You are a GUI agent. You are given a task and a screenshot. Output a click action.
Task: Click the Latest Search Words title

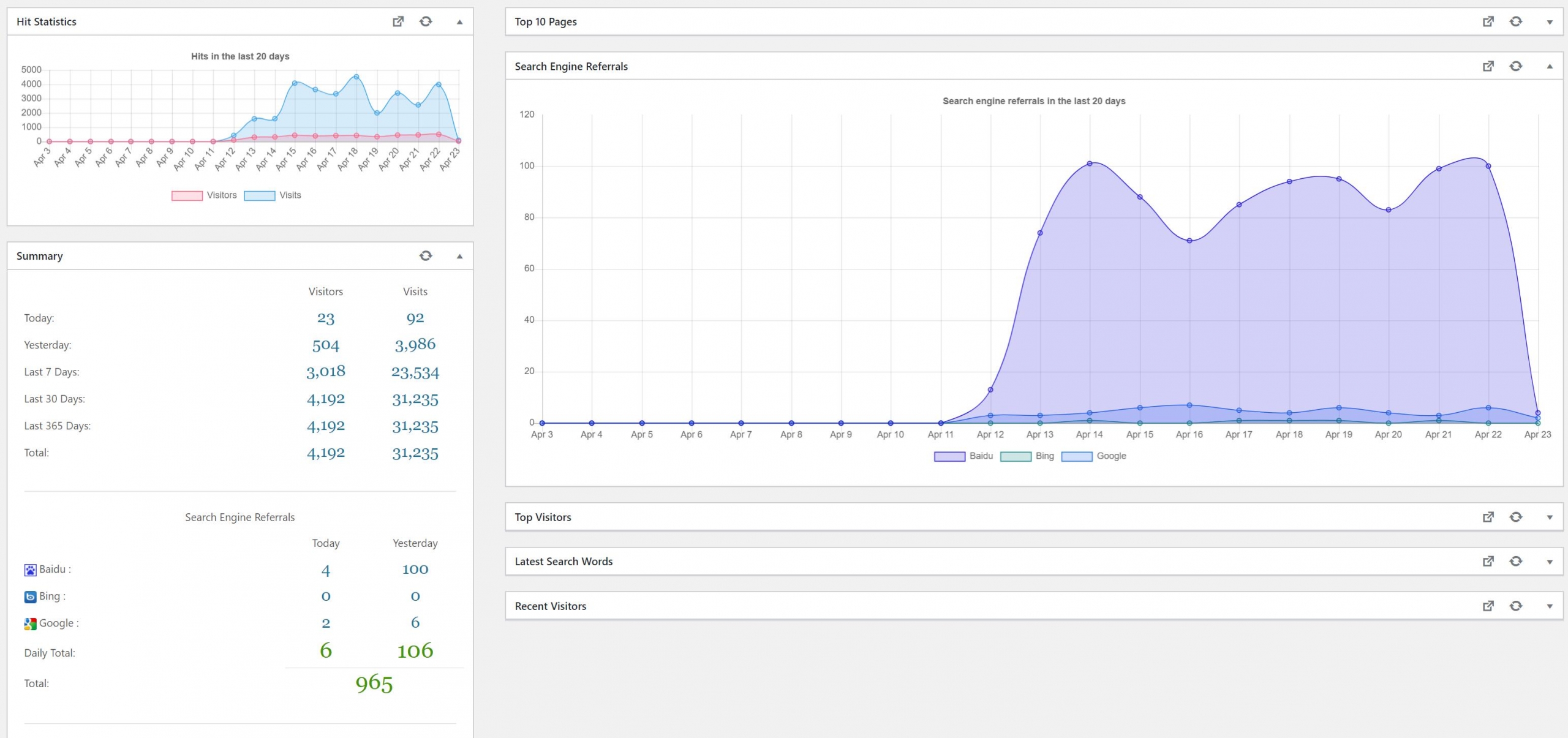click(563, 562)
